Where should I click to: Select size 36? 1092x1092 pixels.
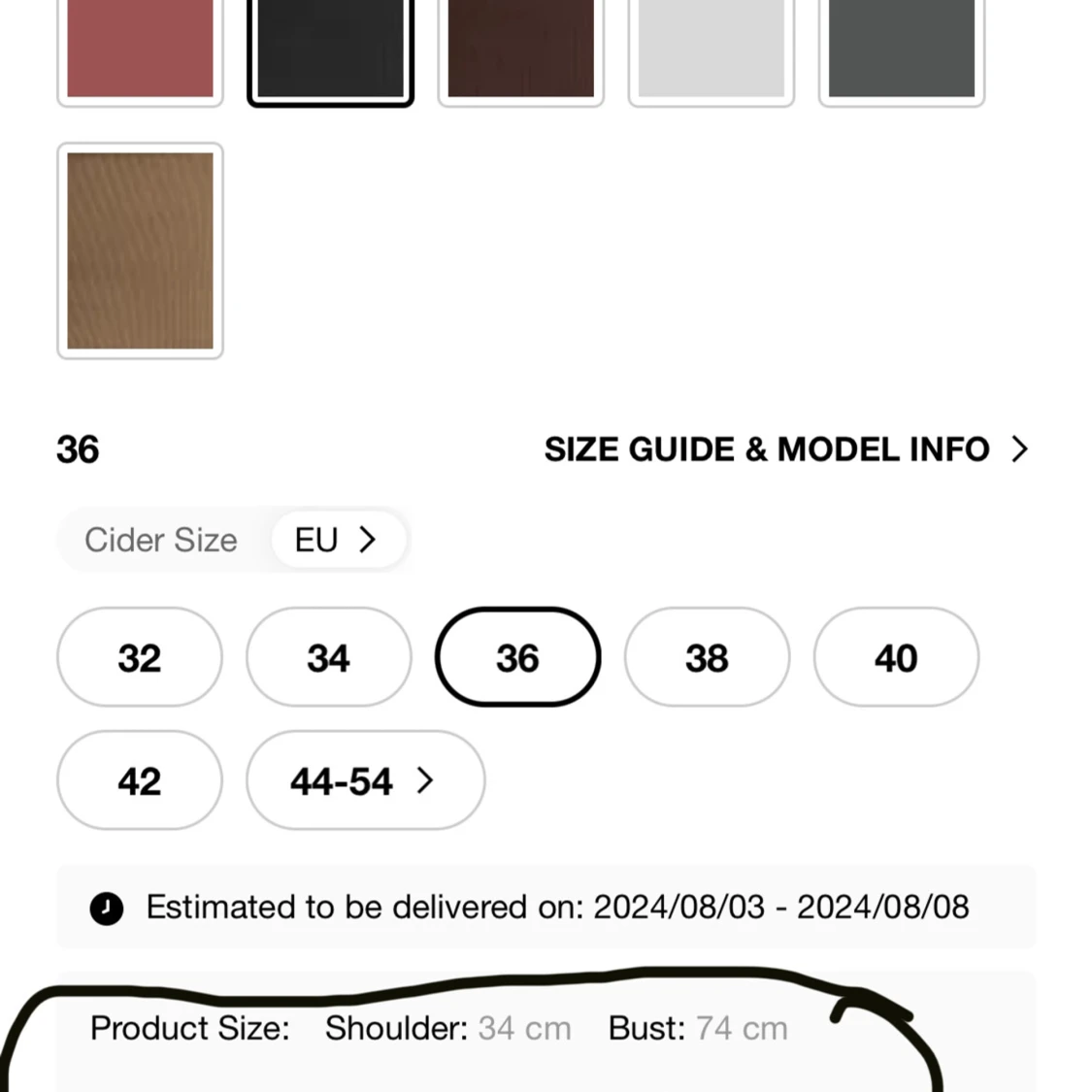(x=517, y=658)
